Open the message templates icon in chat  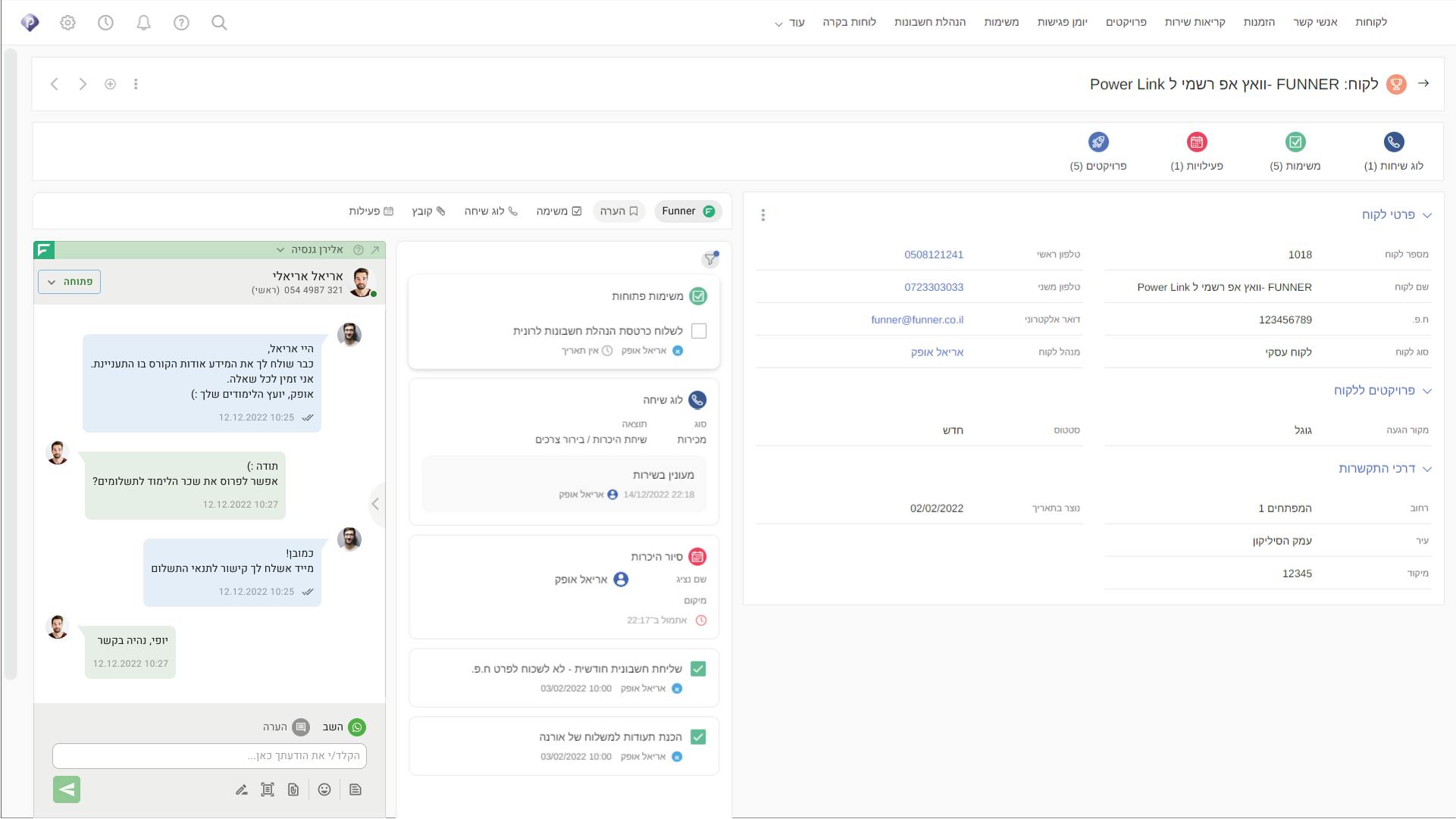355,789
